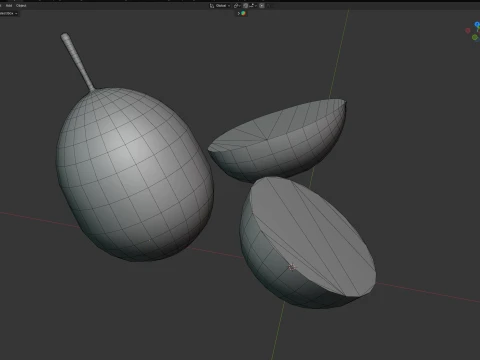Image resolution: width=480 pixels, height=360 pixels.
Task: Toggle proportional editing icon
Action: (262, 6)
